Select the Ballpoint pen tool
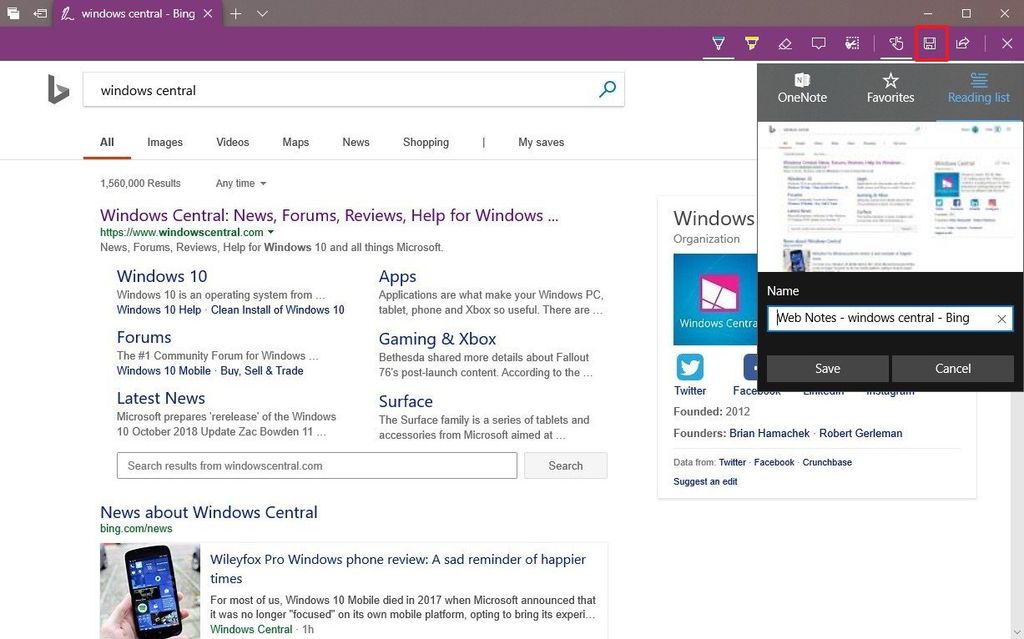Viewport: 1024px width, 639px height. click(718, 43)
